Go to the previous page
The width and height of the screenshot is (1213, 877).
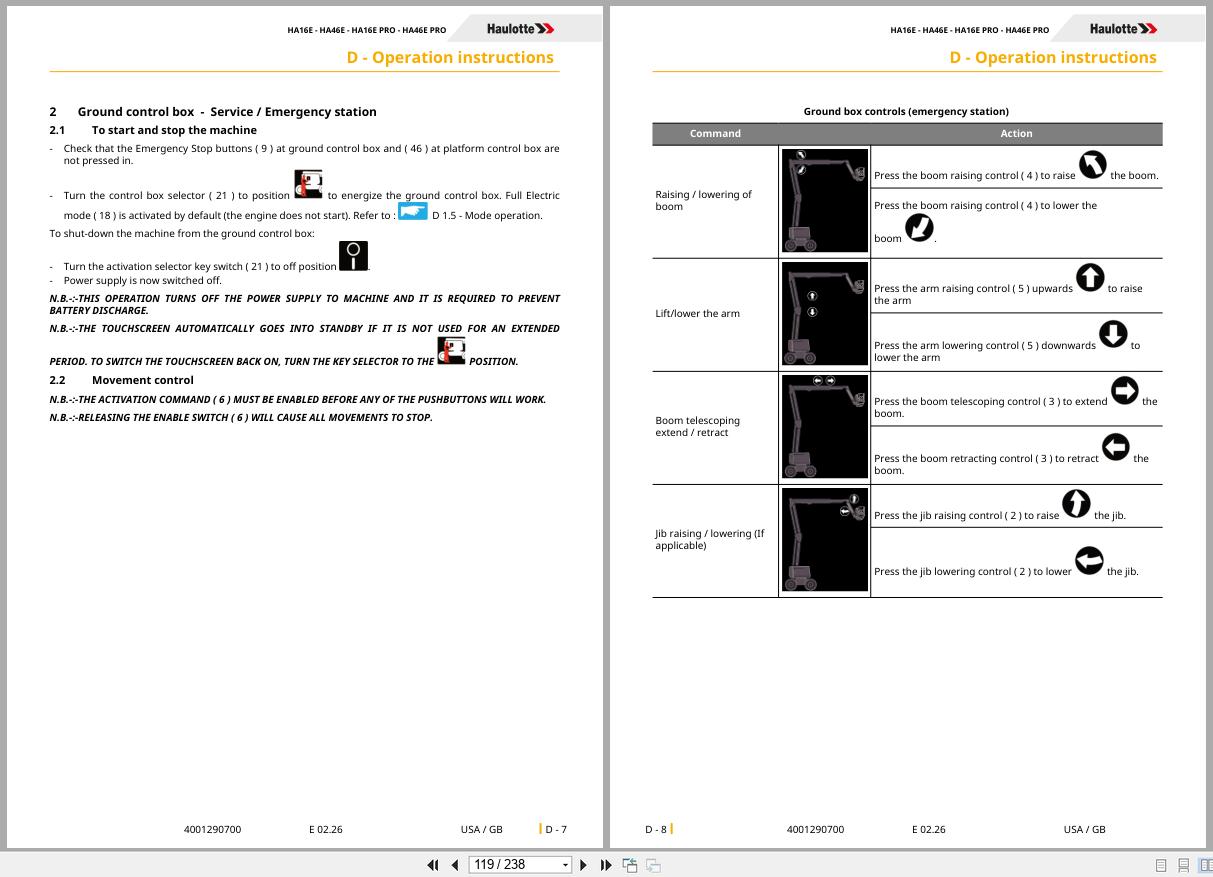[455, 865]
